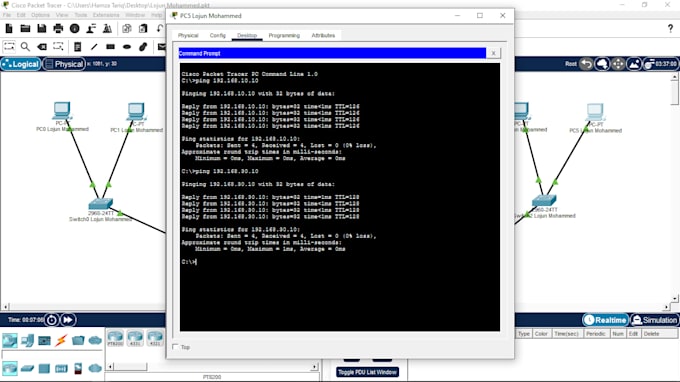Click the Fast Forward Time button
Image resolution: width=680 pixels, height=382 pixels.
coord(68,320)
